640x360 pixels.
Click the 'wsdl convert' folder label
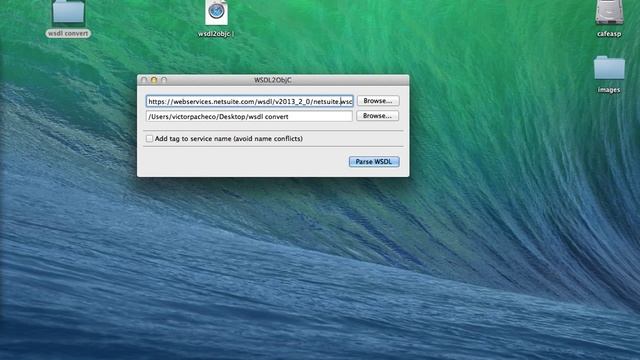[68, 33]
